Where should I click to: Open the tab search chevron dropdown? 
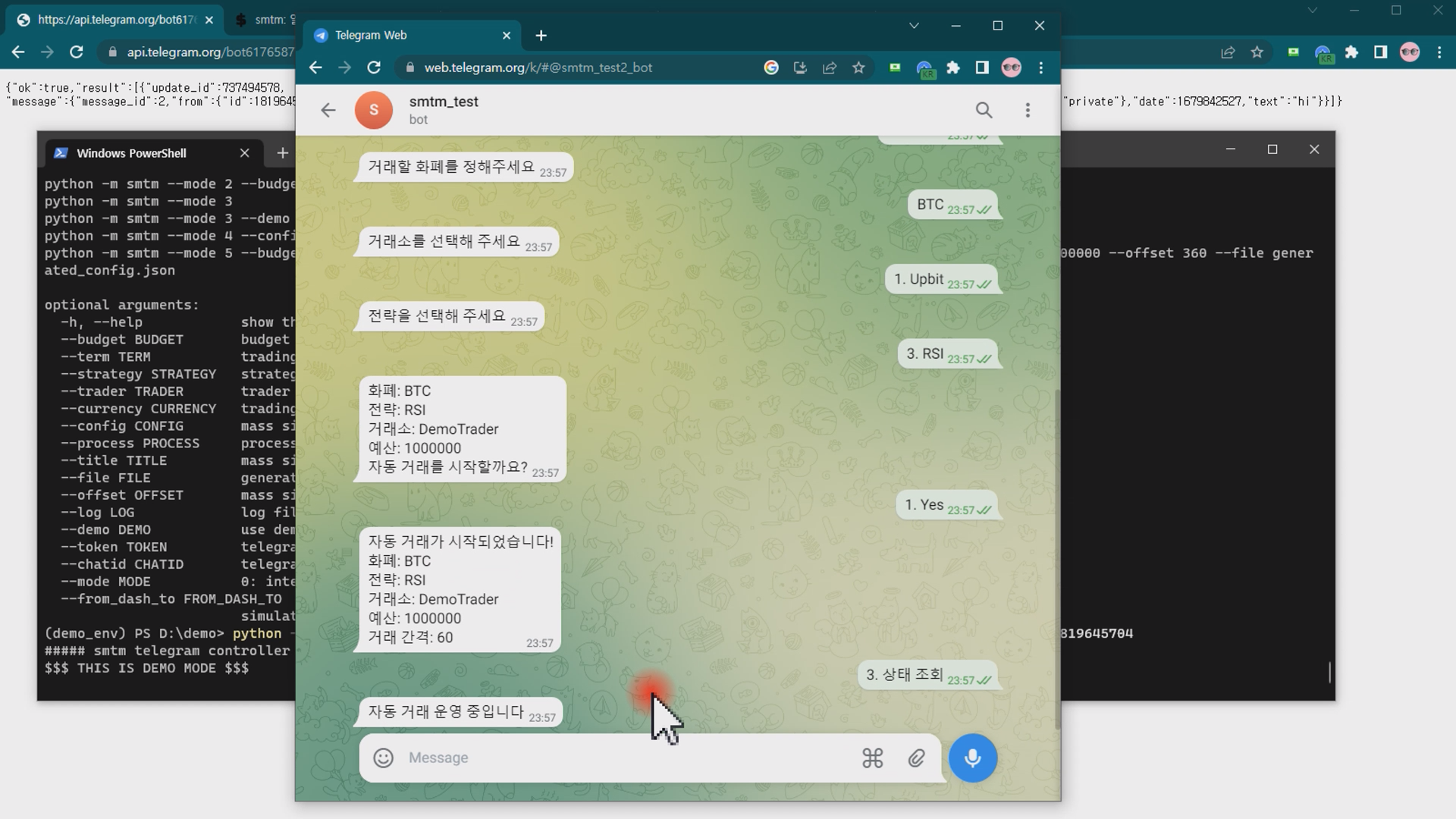click(x=914, y=25)
